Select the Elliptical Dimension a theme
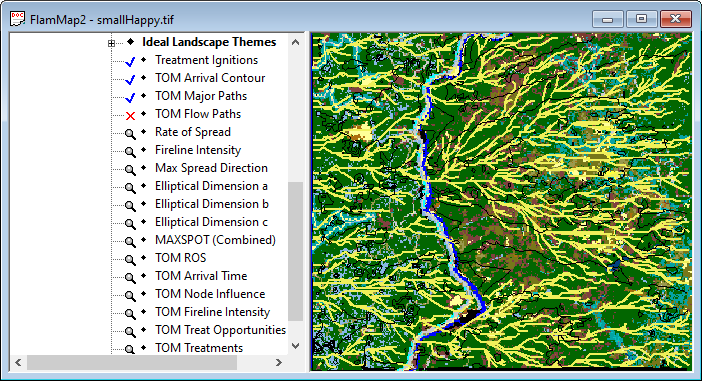 (211, 186)
